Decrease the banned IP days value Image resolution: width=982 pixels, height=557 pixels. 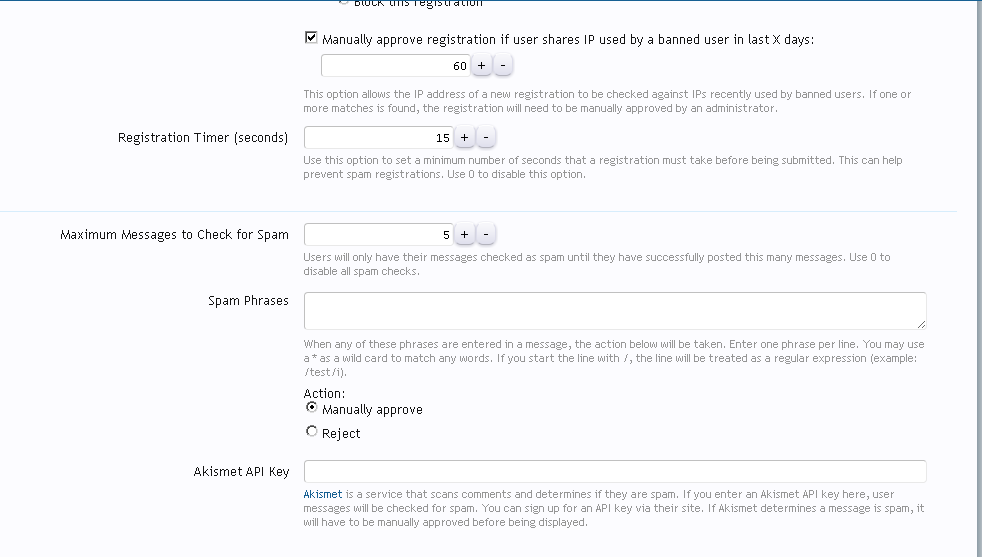(x=503, y=66)
